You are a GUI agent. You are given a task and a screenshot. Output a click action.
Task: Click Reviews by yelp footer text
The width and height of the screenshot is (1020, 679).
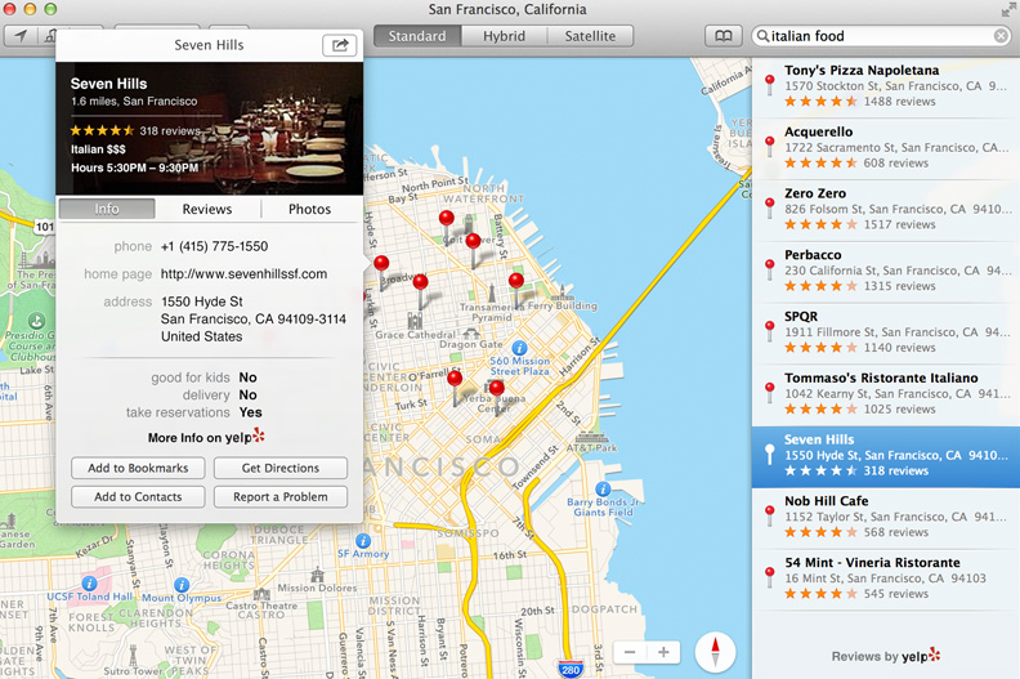[x=885, y=656]
